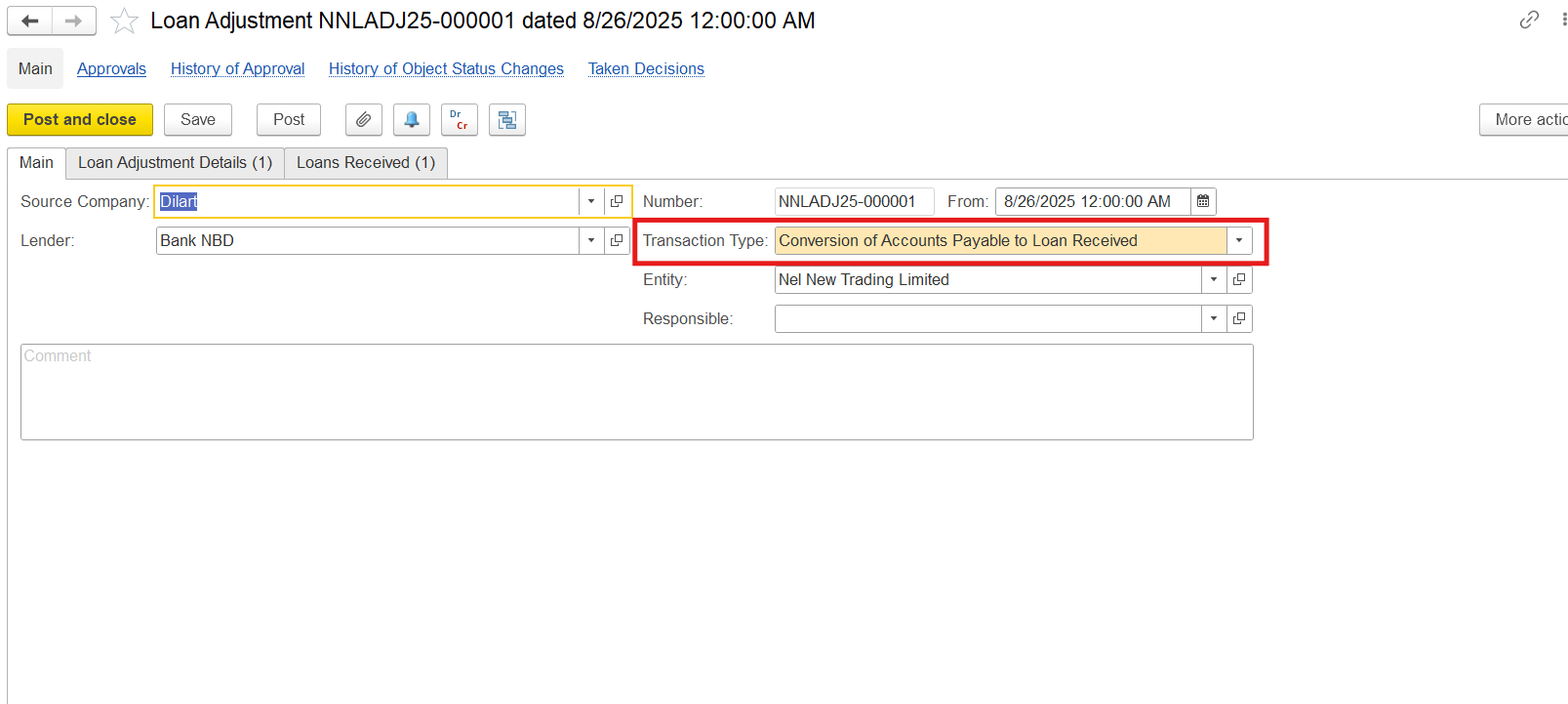Image resolution: width=1568 pixels, height=704 pixels.
Task: Switch to Loans Received tab
Action: pyautogui.click(x=366, y=162)
